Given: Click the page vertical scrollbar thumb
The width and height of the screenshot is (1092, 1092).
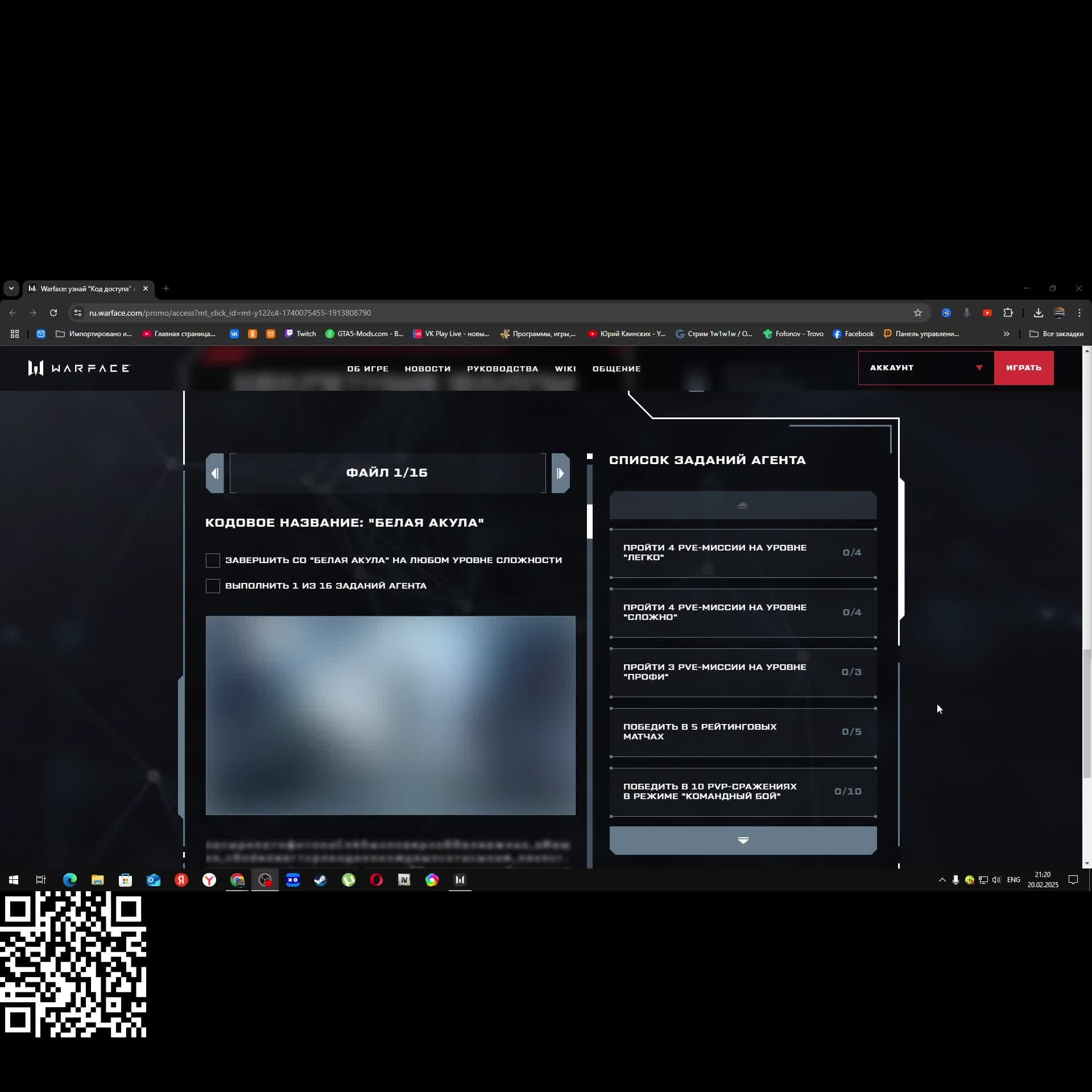Looking at the screenshot, I should click(1086, 714).
